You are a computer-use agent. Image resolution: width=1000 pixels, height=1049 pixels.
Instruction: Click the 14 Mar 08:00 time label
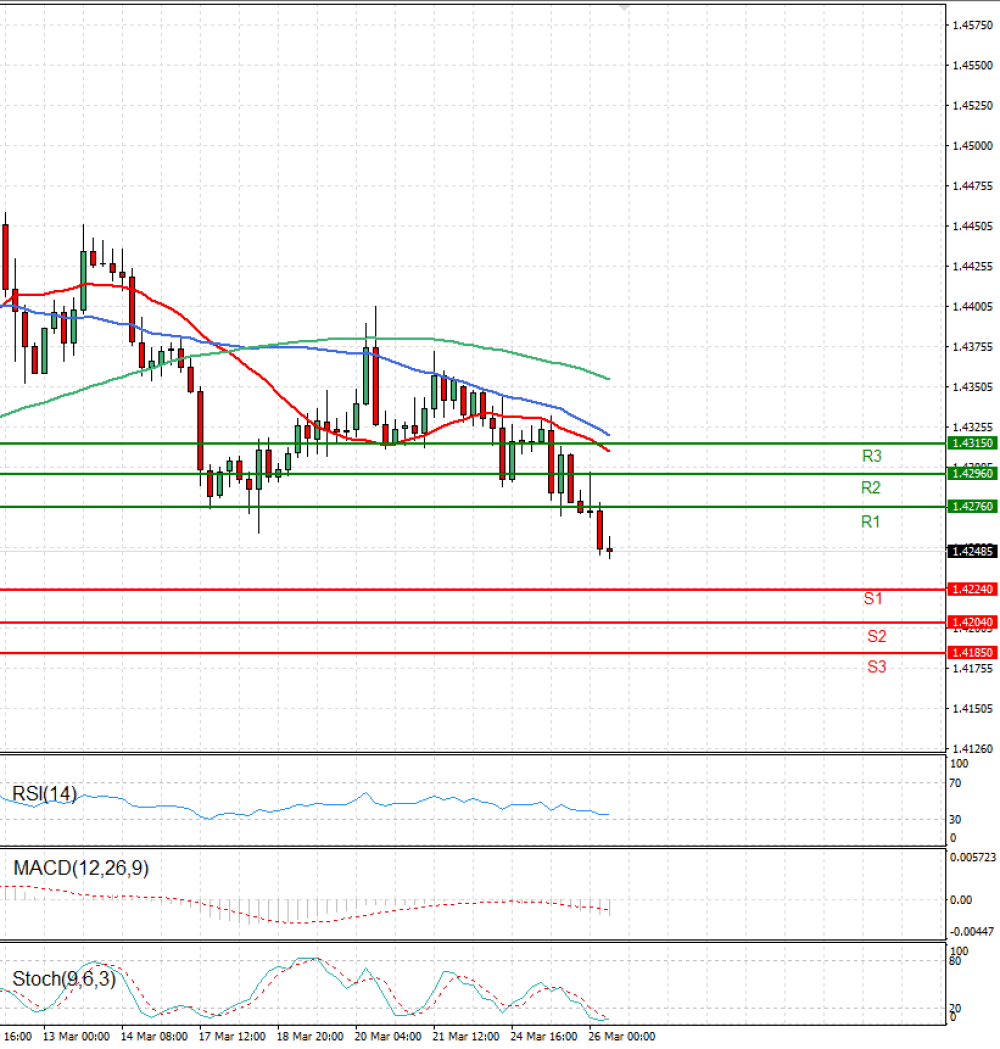tap(154, 1036)
